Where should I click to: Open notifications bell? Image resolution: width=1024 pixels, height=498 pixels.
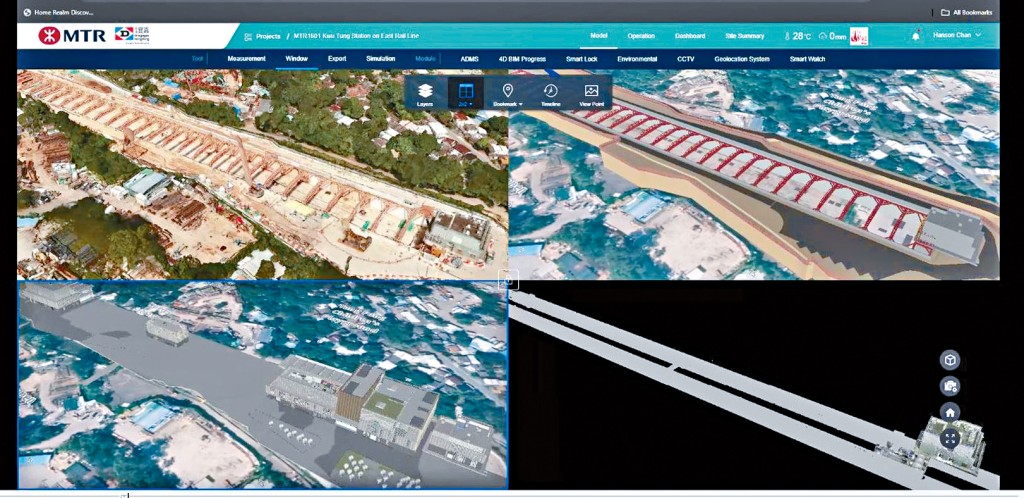916,36
